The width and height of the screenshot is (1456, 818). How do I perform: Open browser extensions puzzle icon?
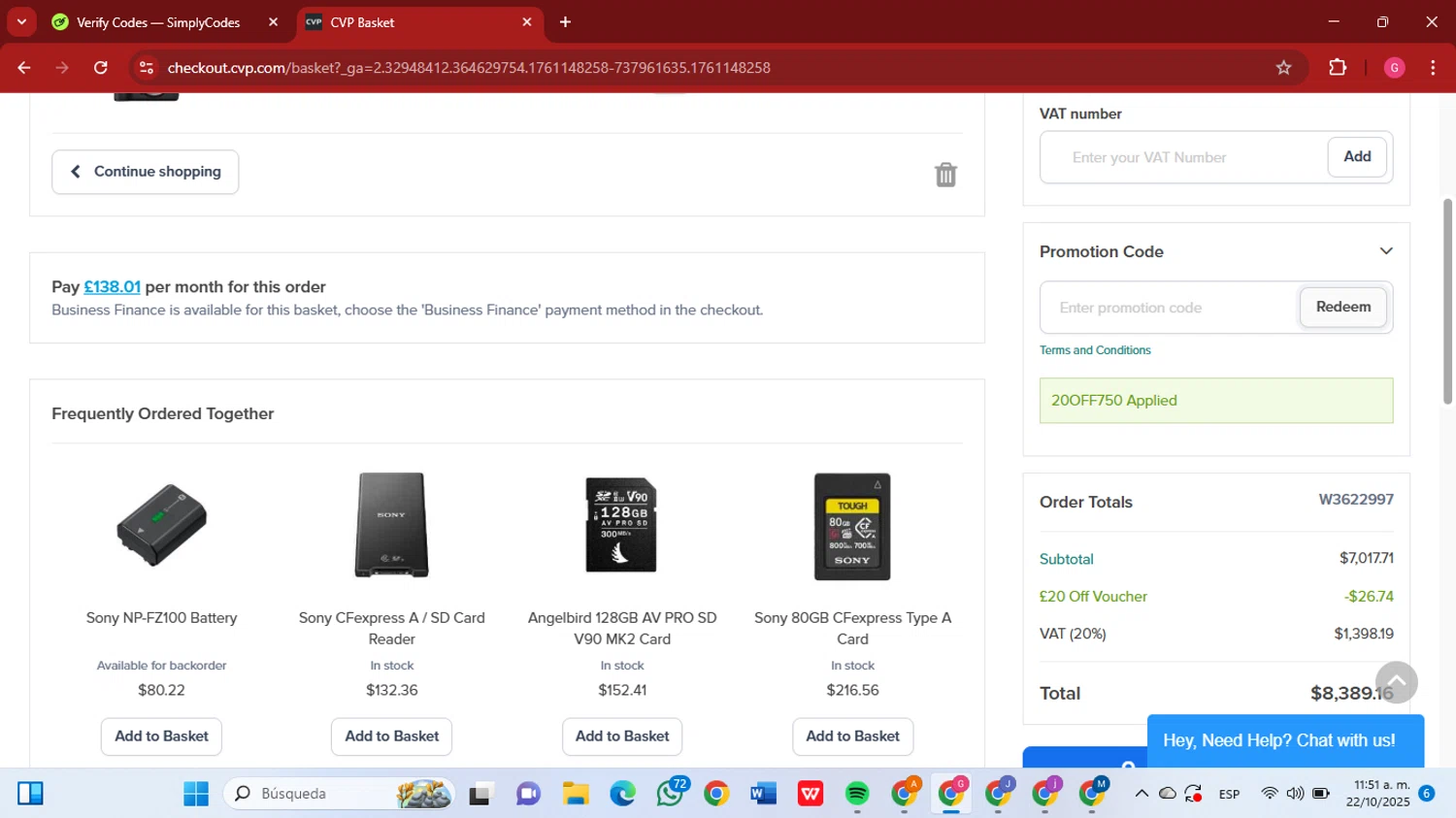click(1338, 68)
